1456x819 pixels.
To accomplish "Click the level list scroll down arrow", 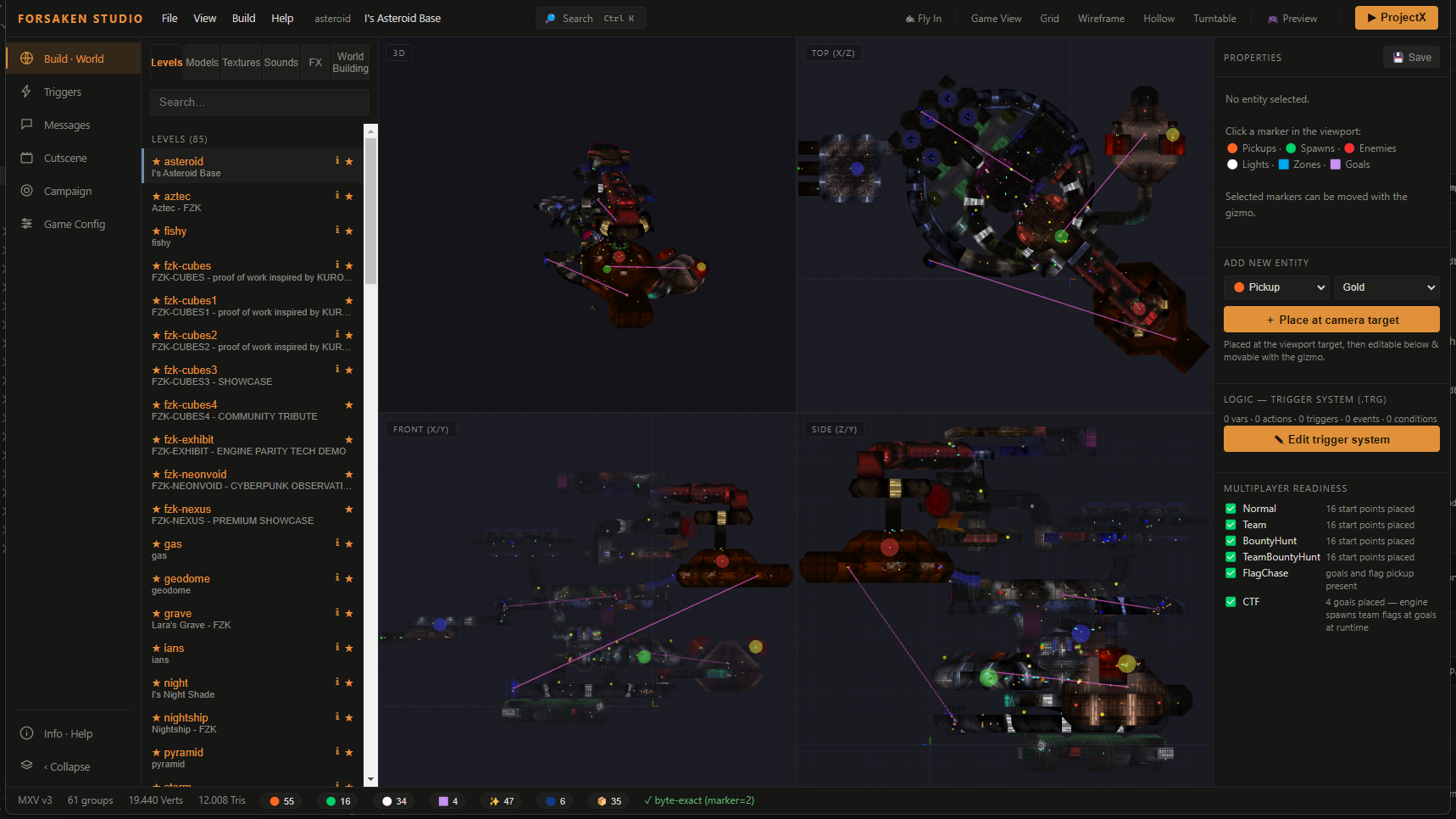I will (x=370, y=779).
